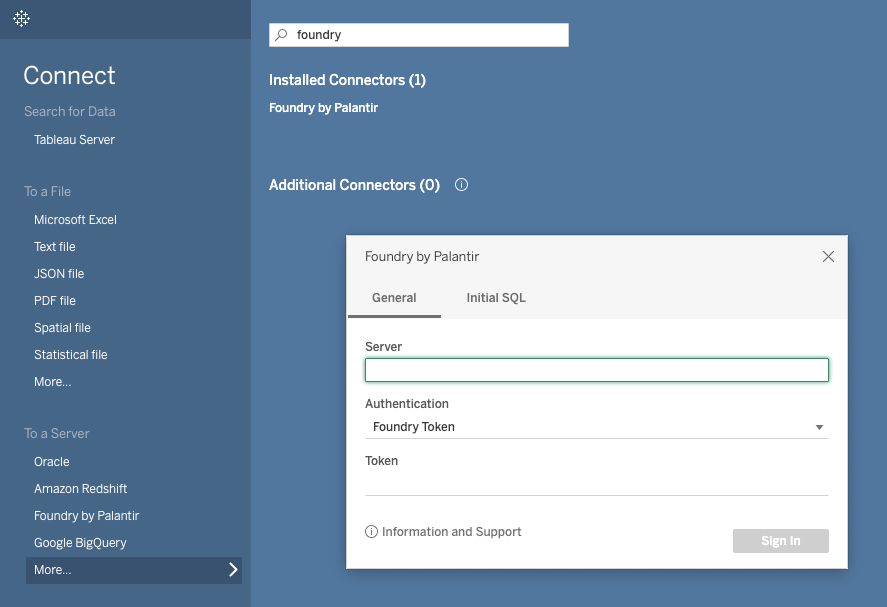Select Foundry by Palantir installed connector
The width and height of the screenshot is (887, 607).
tap(324, 108)
